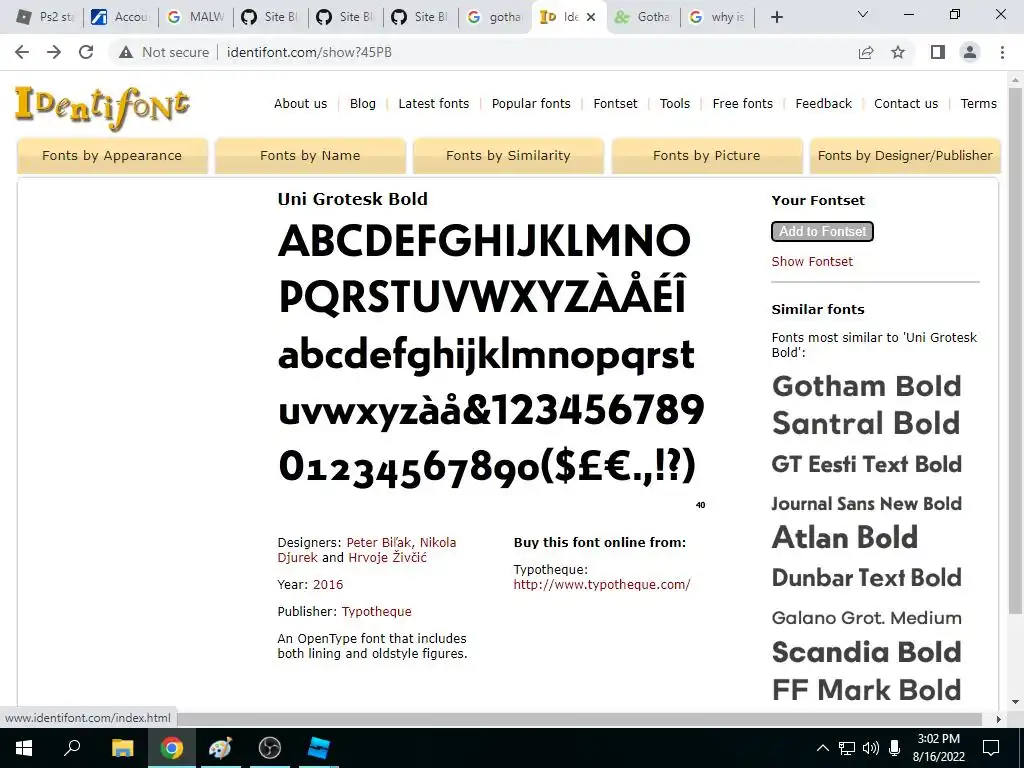
Task: Open a new tab with plus button
Action: [776, 18]
